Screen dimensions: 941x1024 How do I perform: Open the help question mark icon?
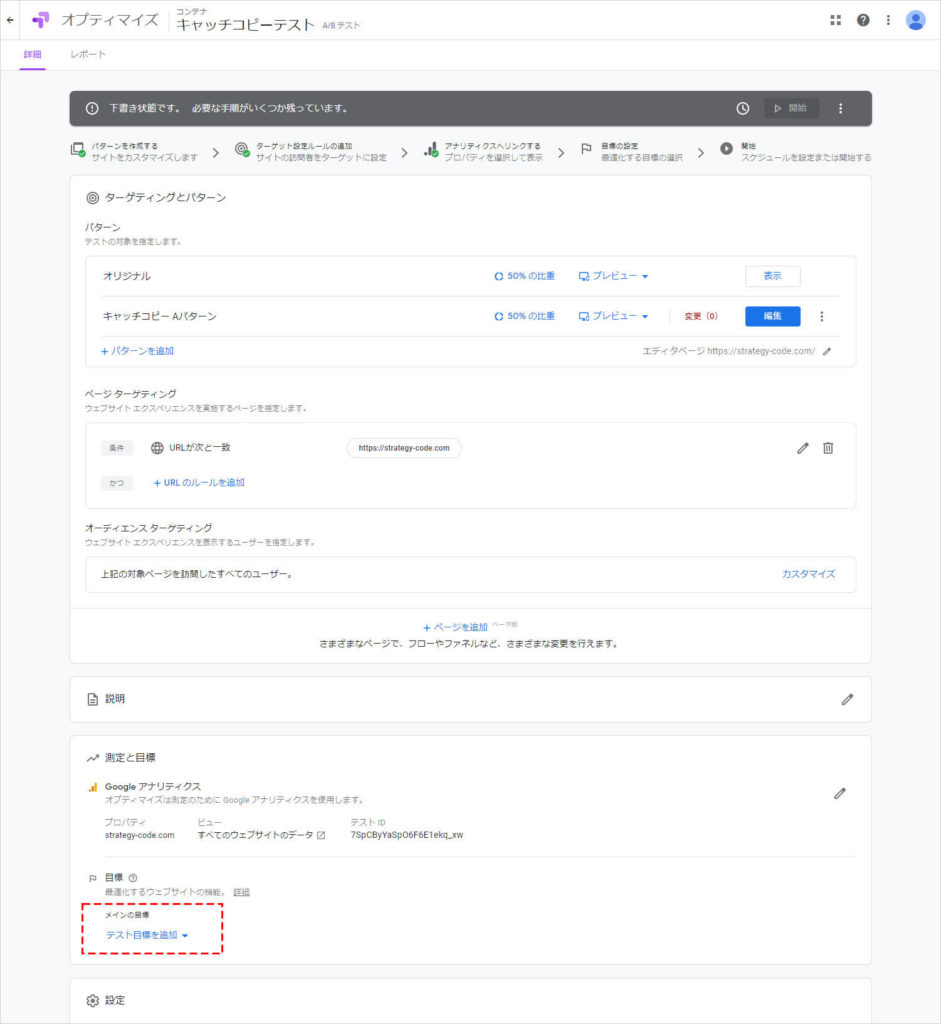point(863,20)
